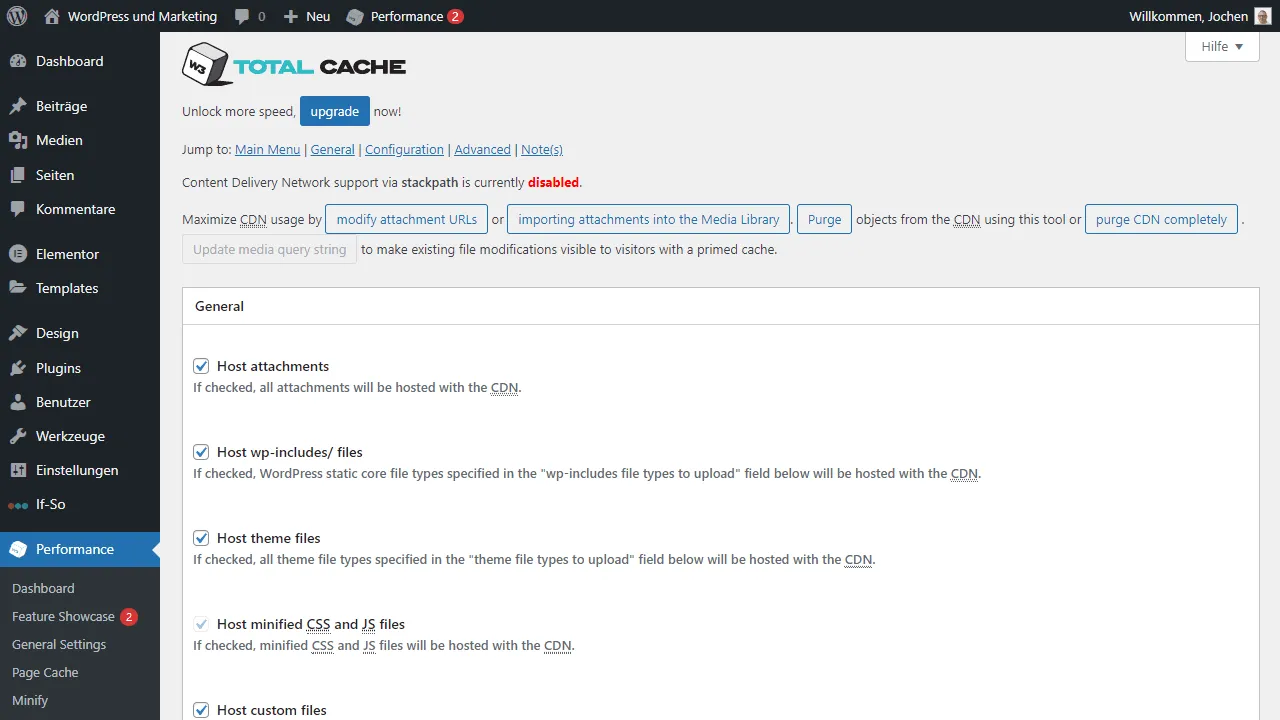The height and width of the screenshot is (720, 1280).
Task: Click importing attachments into the Media Library
Action: pyautogui.click(x=648, y=219)
